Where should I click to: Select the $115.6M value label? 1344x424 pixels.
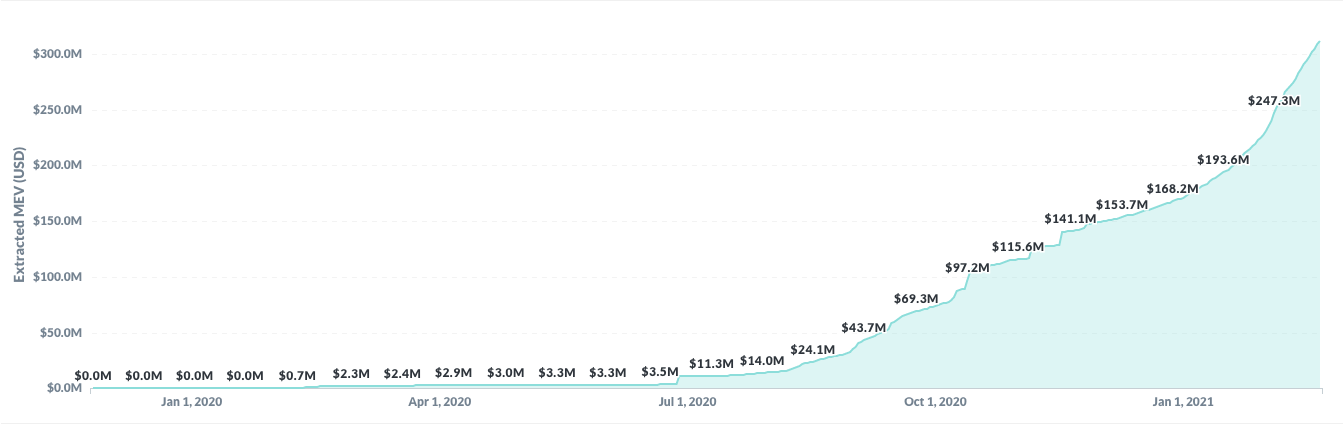pyautogui.click(x=1018, y=247)
